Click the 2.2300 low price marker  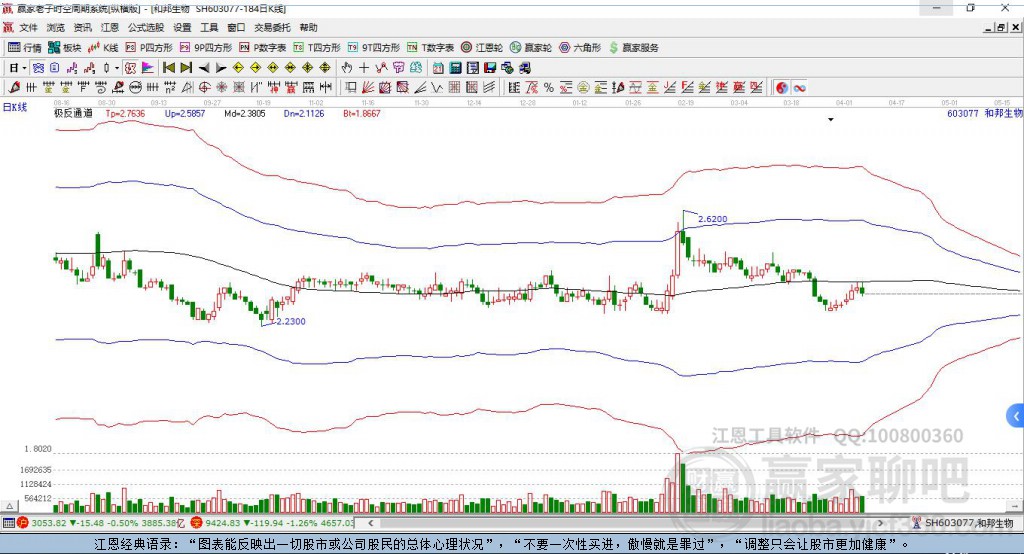291,321
